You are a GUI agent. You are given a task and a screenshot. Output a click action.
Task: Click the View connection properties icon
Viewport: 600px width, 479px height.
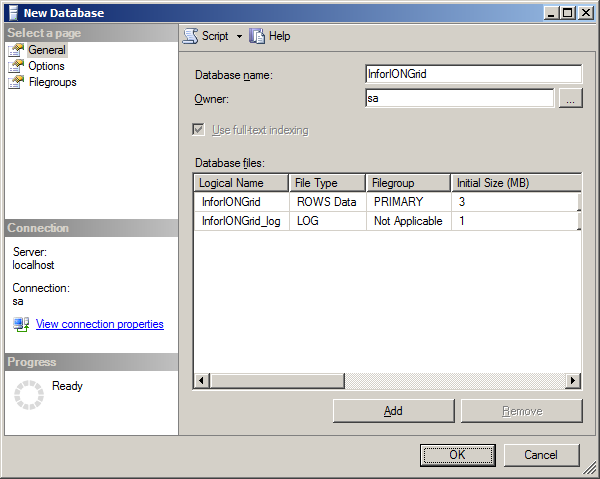coord(21,324)
